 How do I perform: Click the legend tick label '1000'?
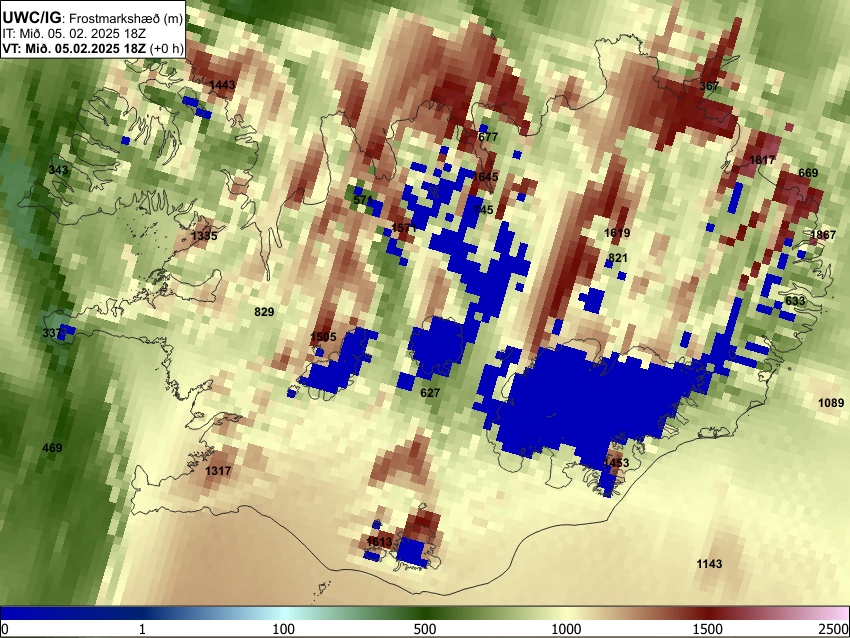click(x=566, y=629)
